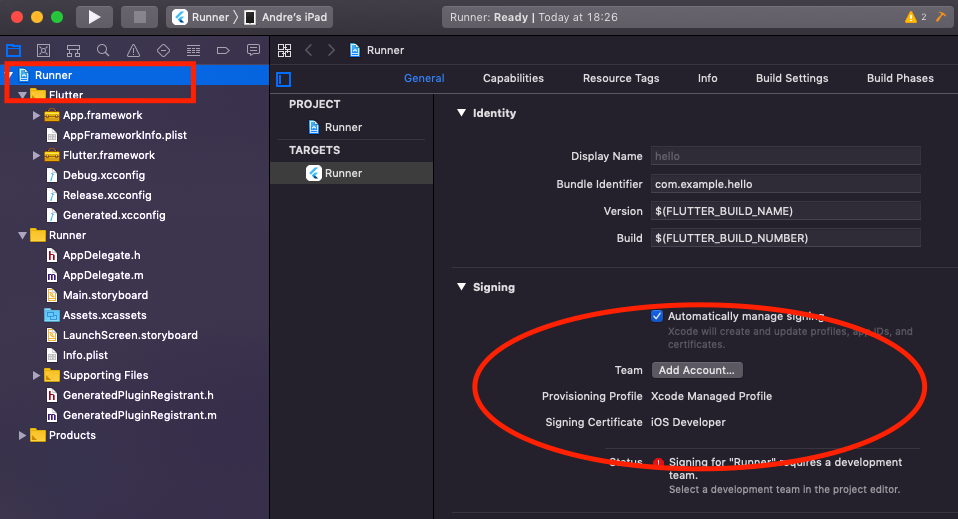Screen dimensions: 958x519
Task: Collapse the Signing section
Action: pos(462,287)
